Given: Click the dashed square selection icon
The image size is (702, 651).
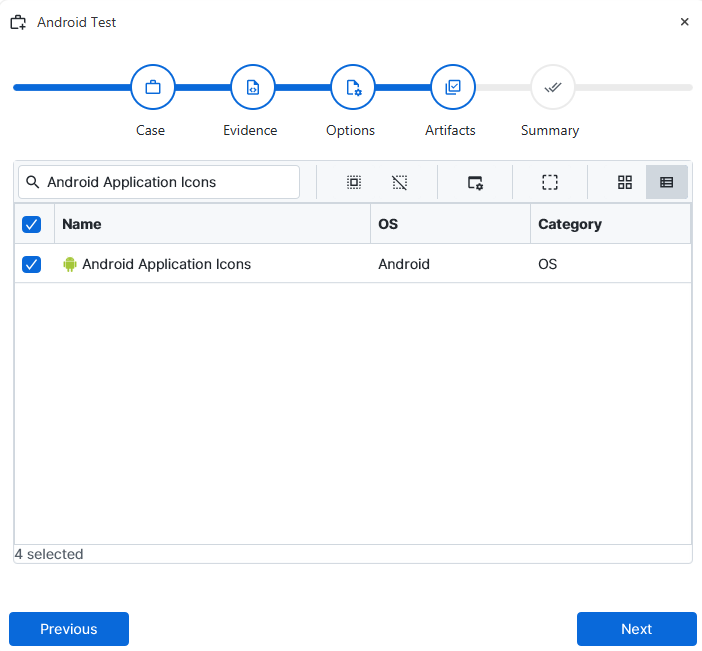Looking at the screenshot, I should 550,182.
